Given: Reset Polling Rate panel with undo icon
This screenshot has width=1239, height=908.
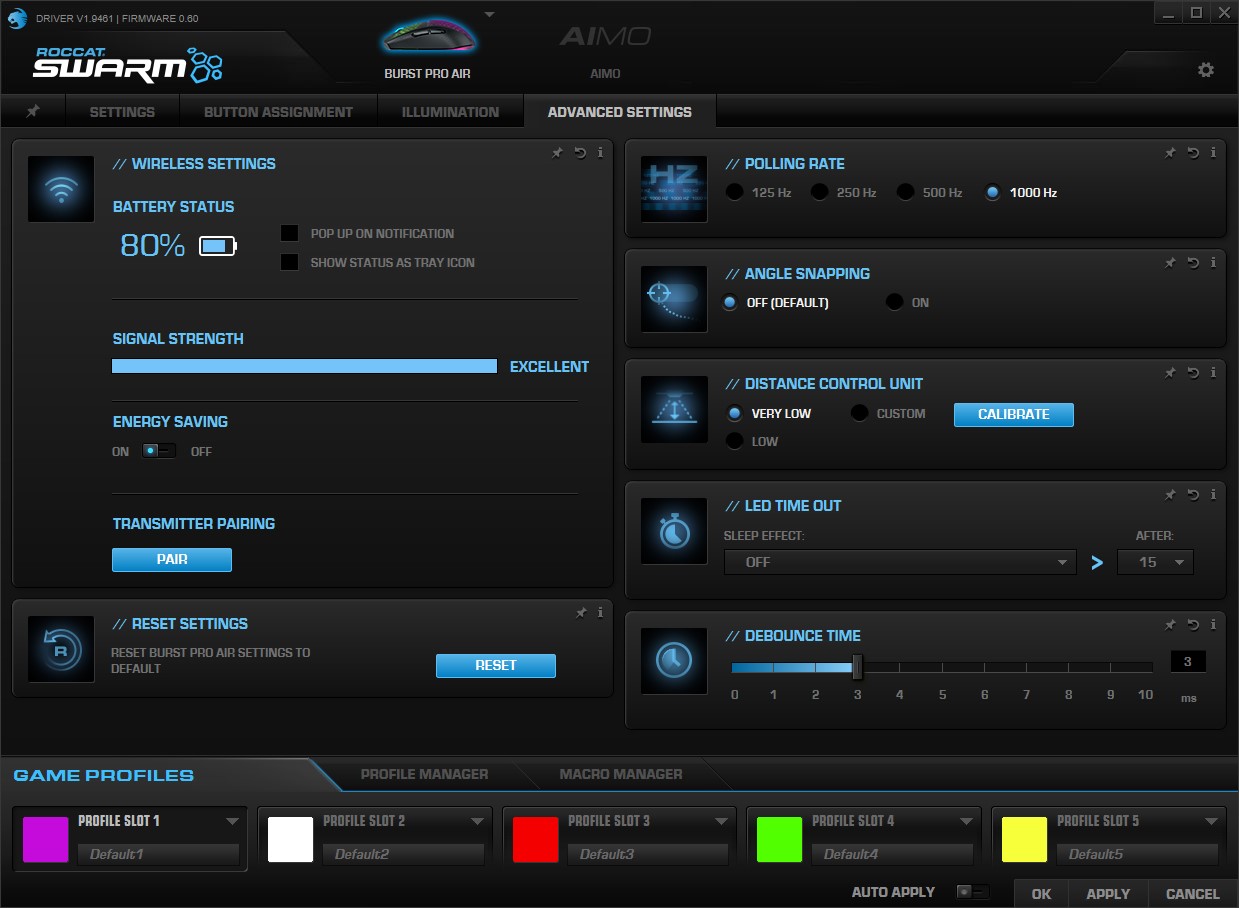Looking at the screenshot, I should coord(1192,153).
